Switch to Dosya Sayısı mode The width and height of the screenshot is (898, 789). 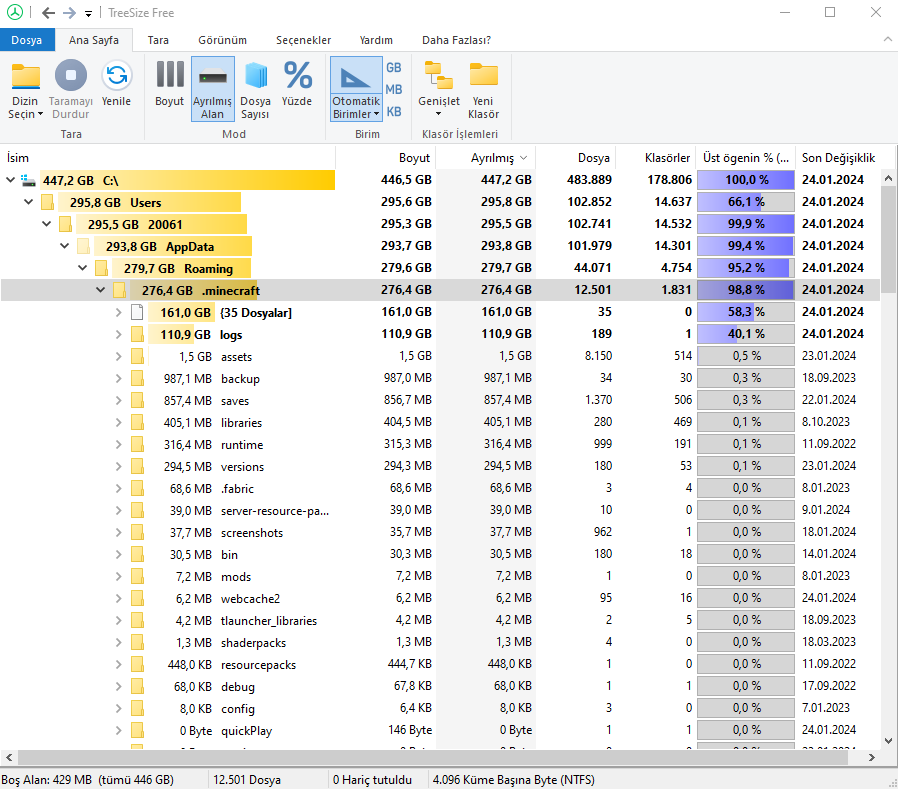coord(255,90)
